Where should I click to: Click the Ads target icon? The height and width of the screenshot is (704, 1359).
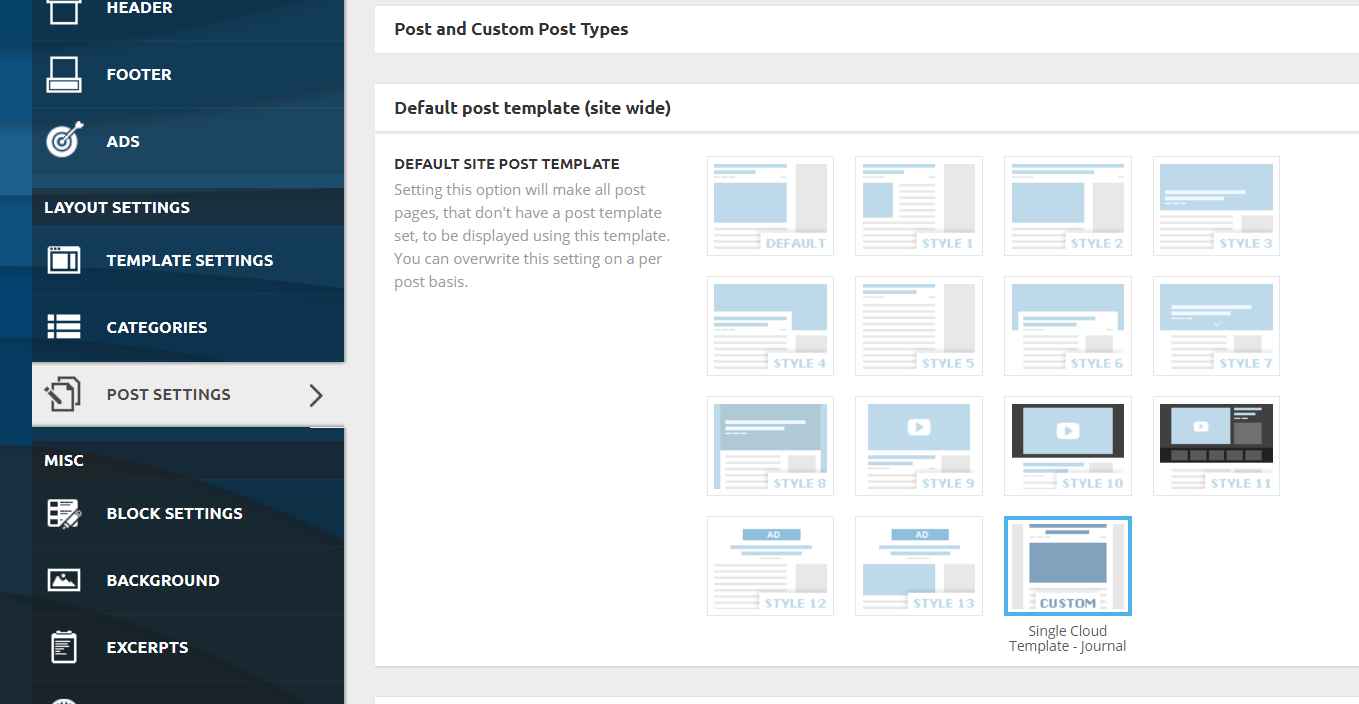(x=64, y=141)
